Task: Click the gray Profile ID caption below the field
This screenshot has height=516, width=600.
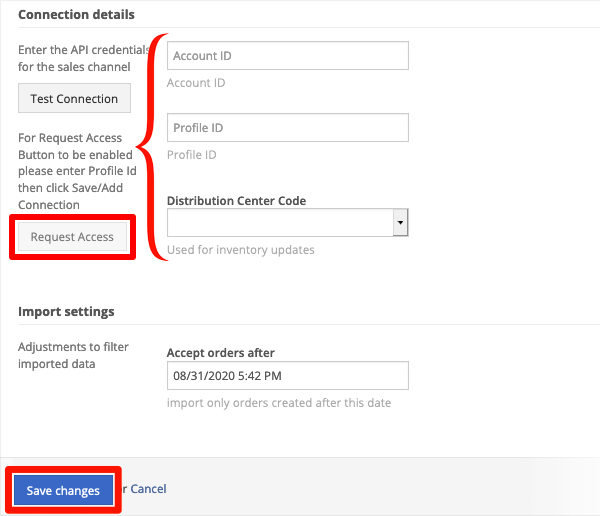Action: [192, 155]
